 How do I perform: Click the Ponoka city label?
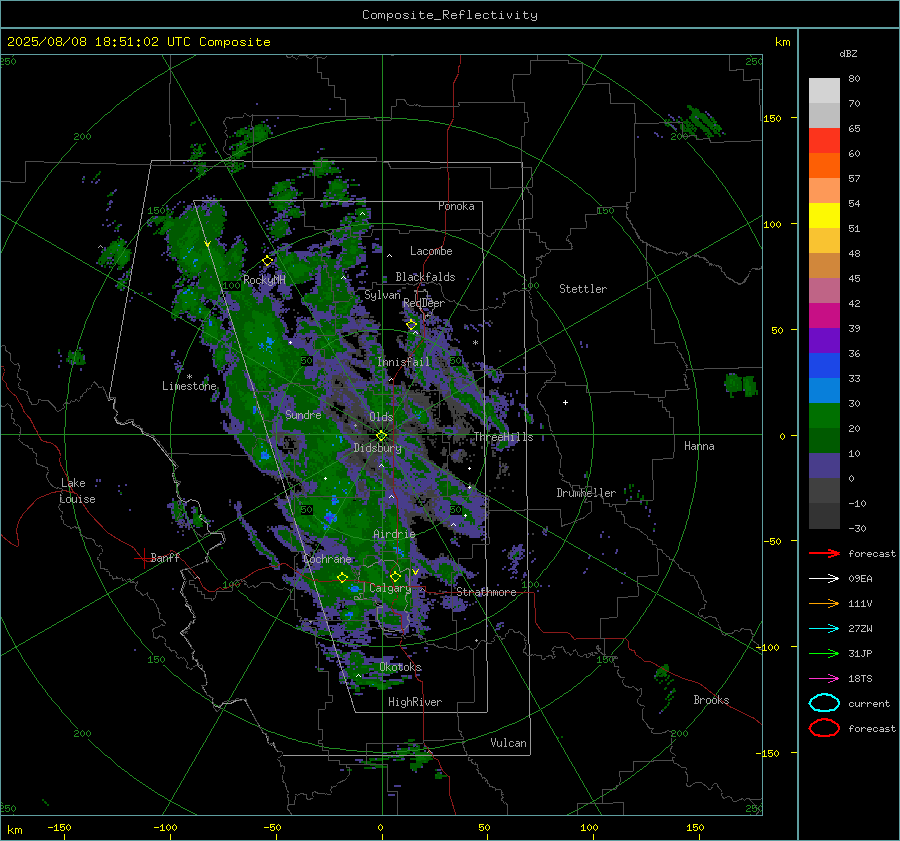click(456, 206)
